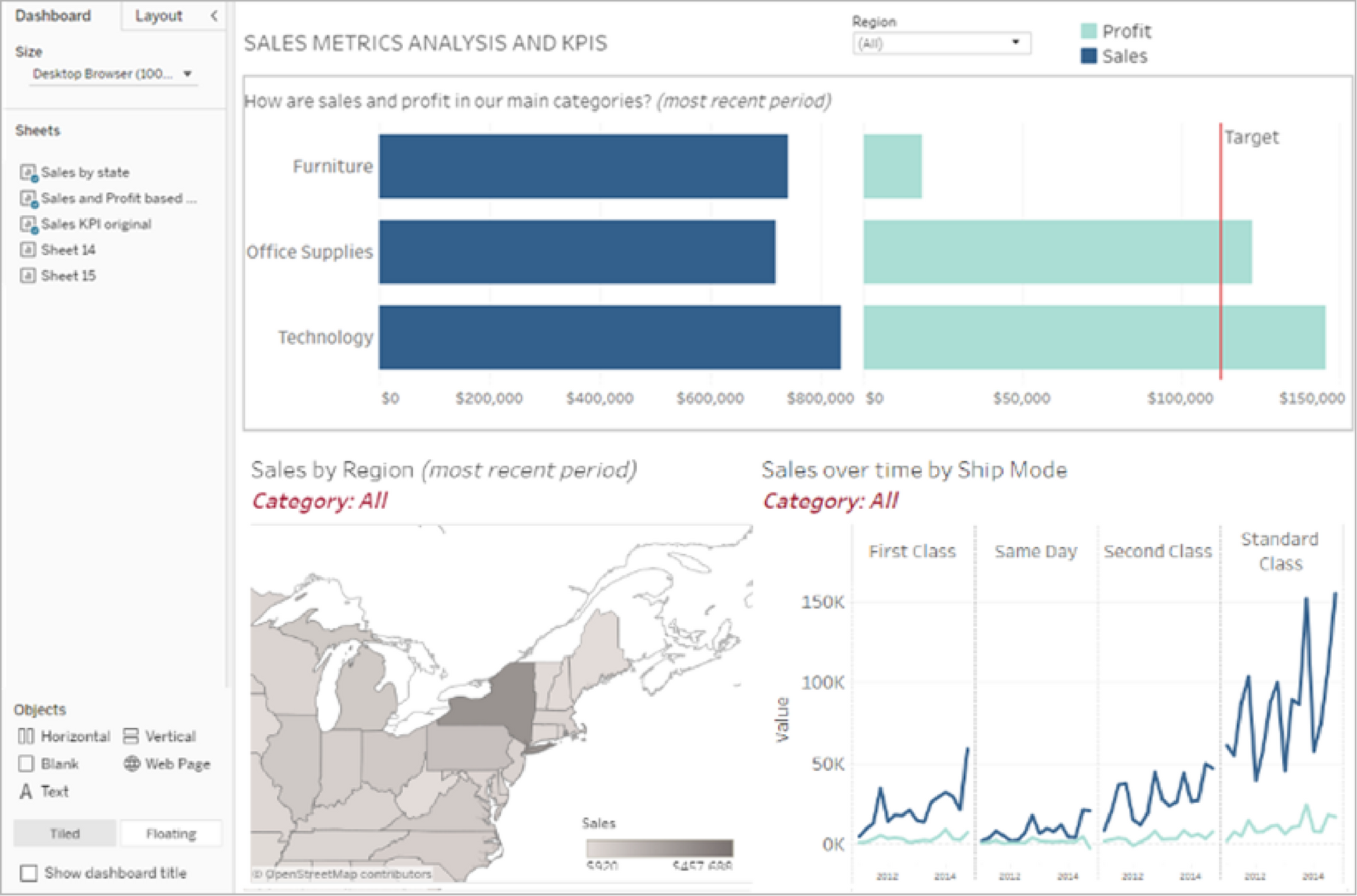
Task: Switch to the Dashboard tab
Action: coord(54,16)
